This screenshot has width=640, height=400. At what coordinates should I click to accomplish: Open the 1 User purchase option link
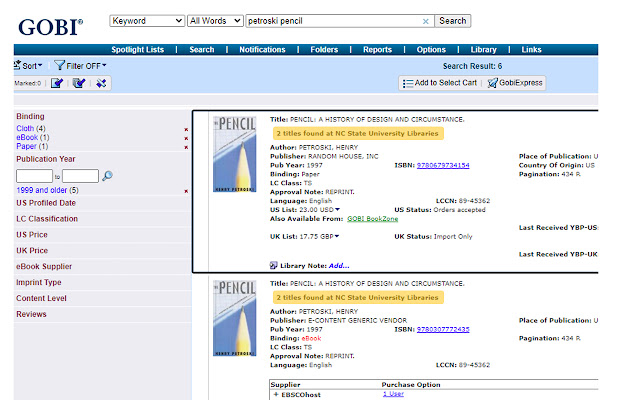point(393,394)
